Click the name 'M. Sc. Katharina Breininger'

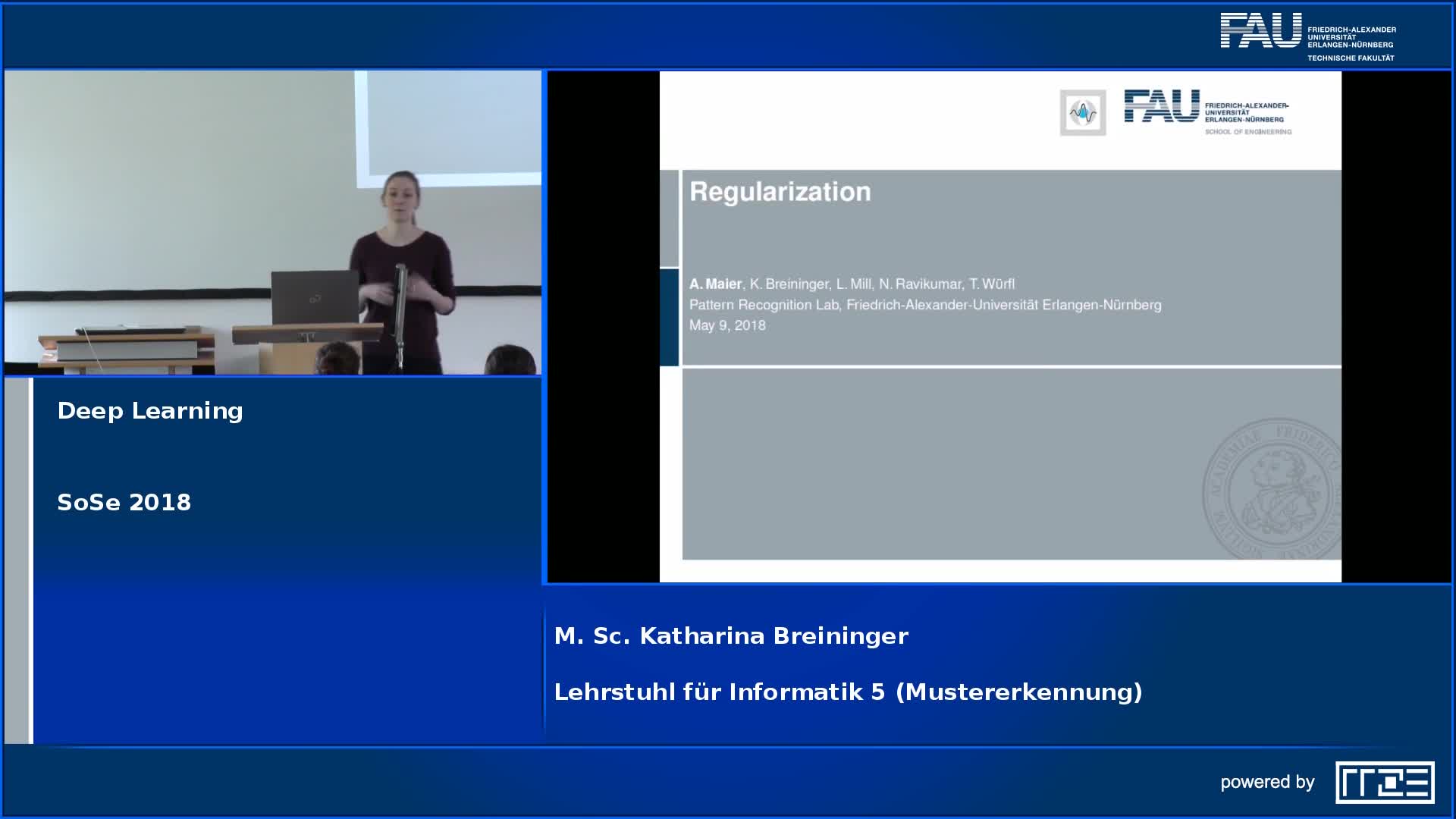pyautogui.click(x=730, y=635)
